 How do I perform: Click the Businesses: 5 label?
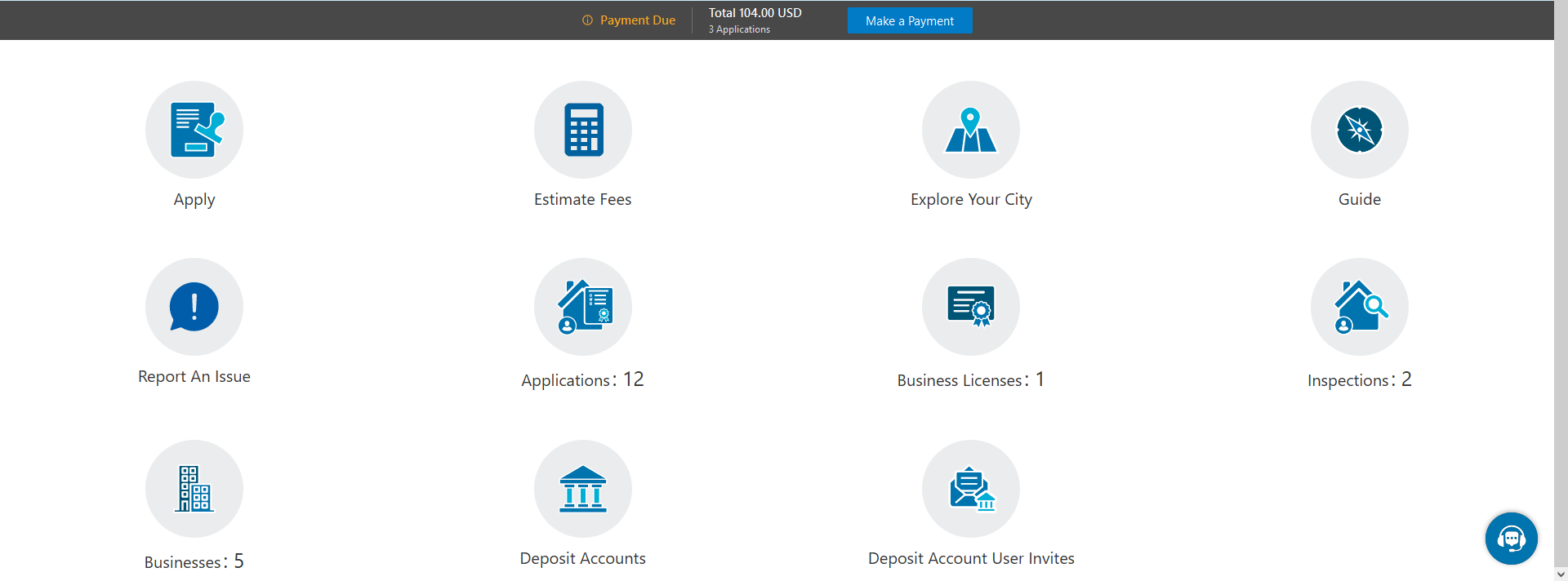tap(194, 561)
